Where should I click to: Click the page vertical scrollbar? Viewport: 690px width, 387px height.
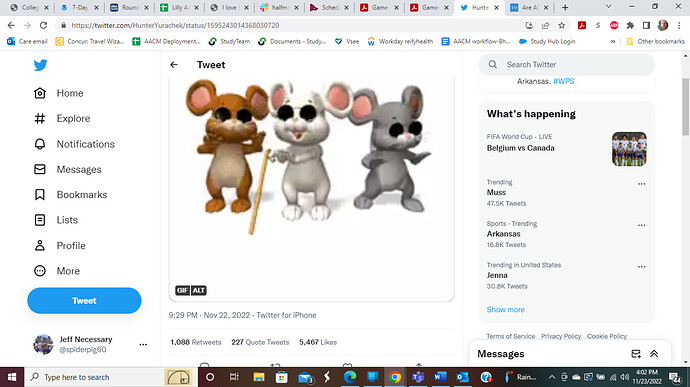tap(686, 107)
